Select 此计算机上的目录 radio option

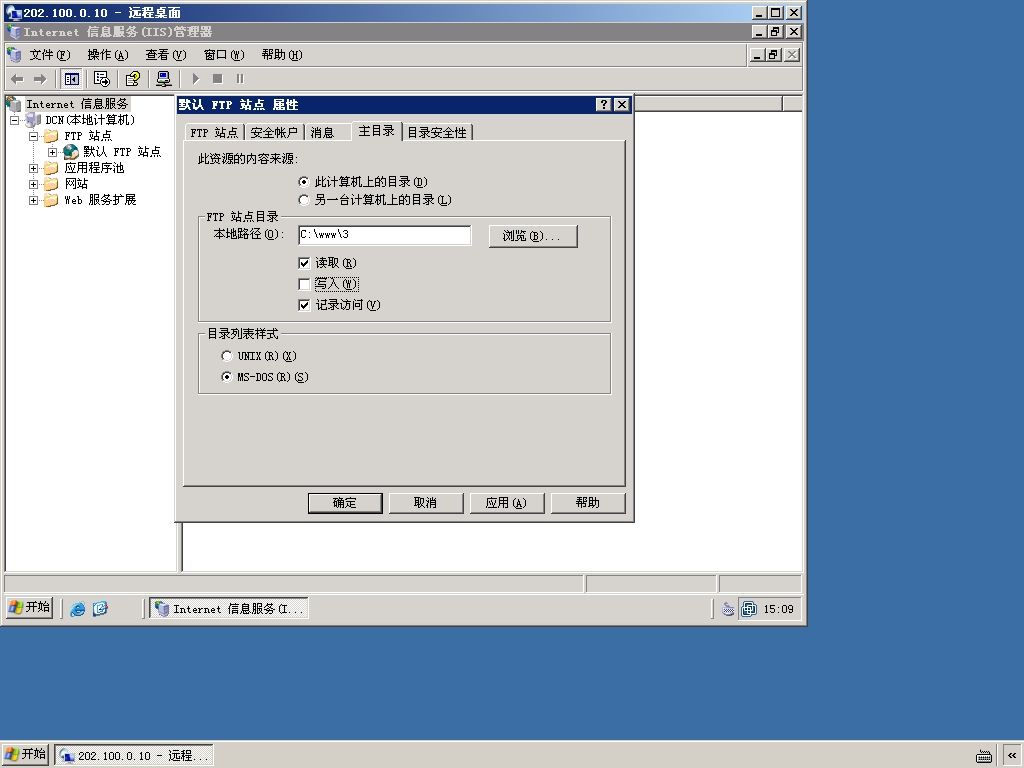[304, 182]
